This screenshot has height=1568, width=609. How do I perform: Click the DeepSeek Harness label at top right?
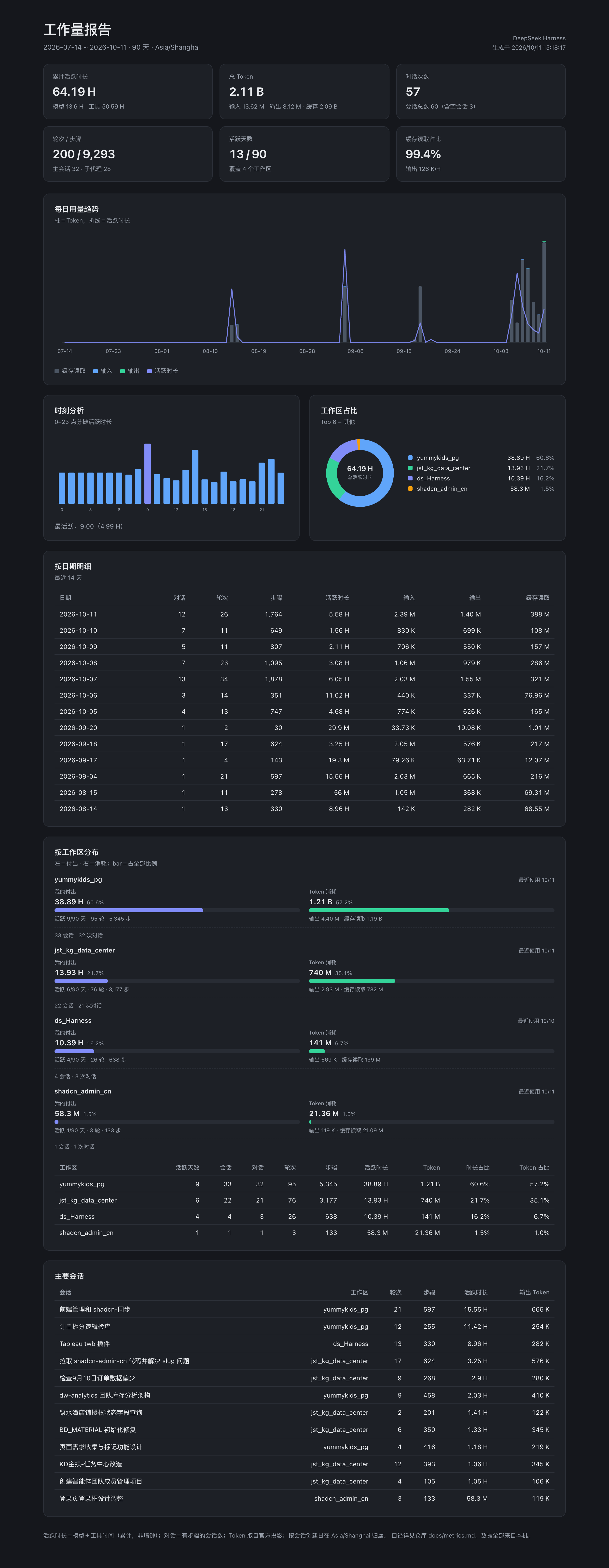[x=539, y=38]
